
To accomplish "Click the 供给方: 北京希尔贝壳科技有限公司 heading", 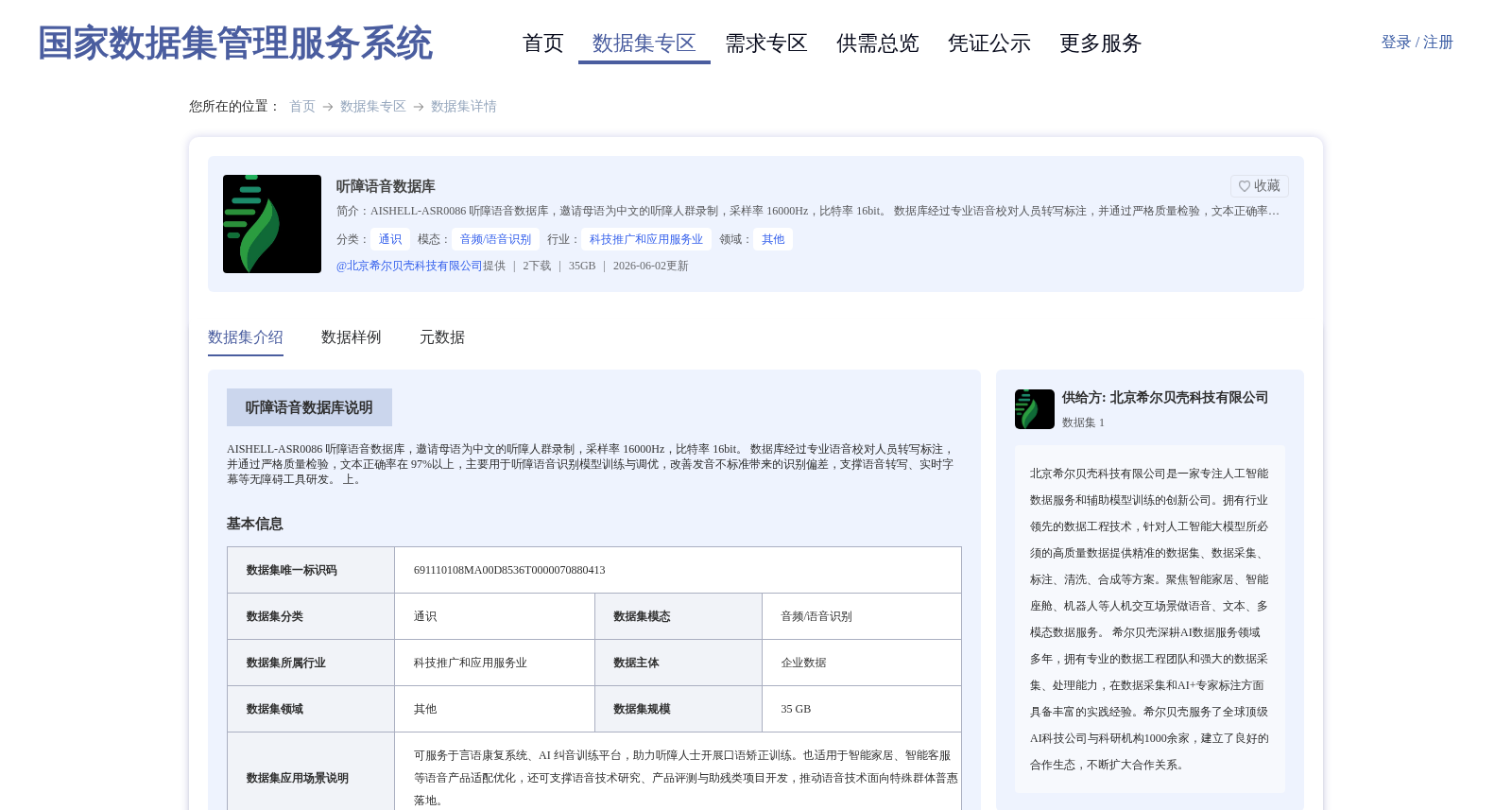I will (x=1165, y=398).
